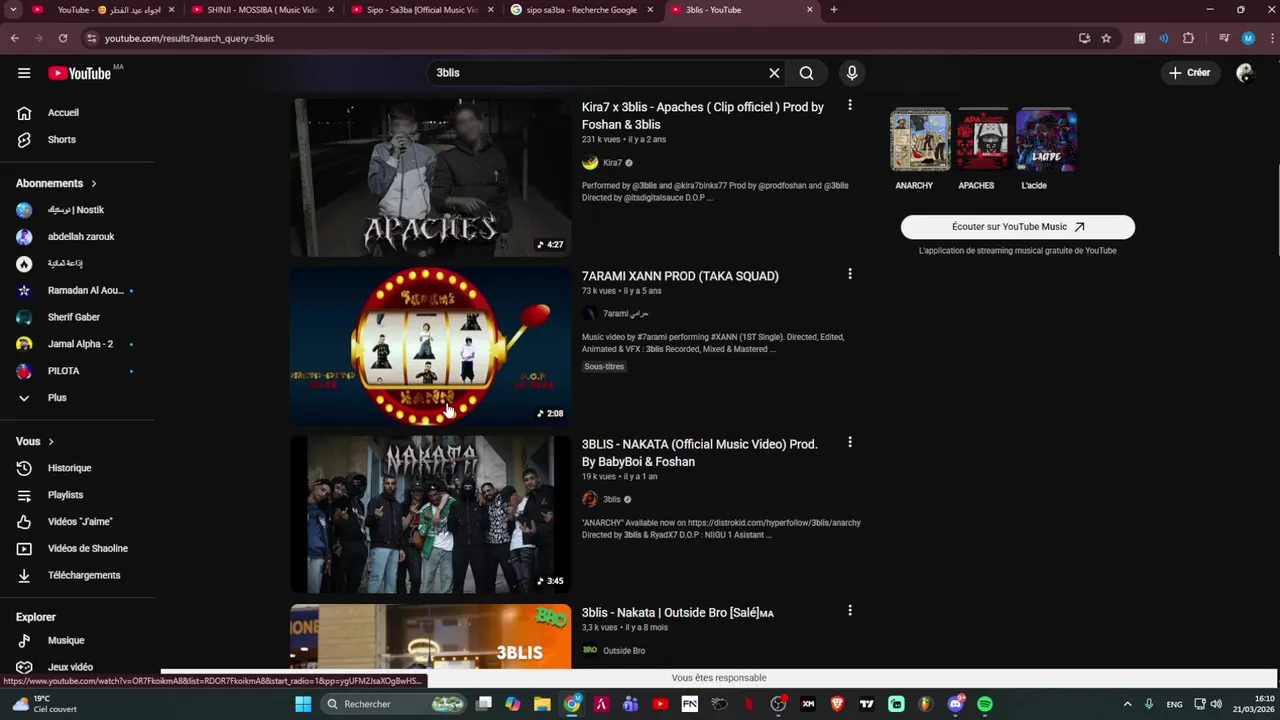The height and width of the screenshot is (720, 1280).
Task: Open the NAKATA official video thumbnail
Action: (431, 514)
